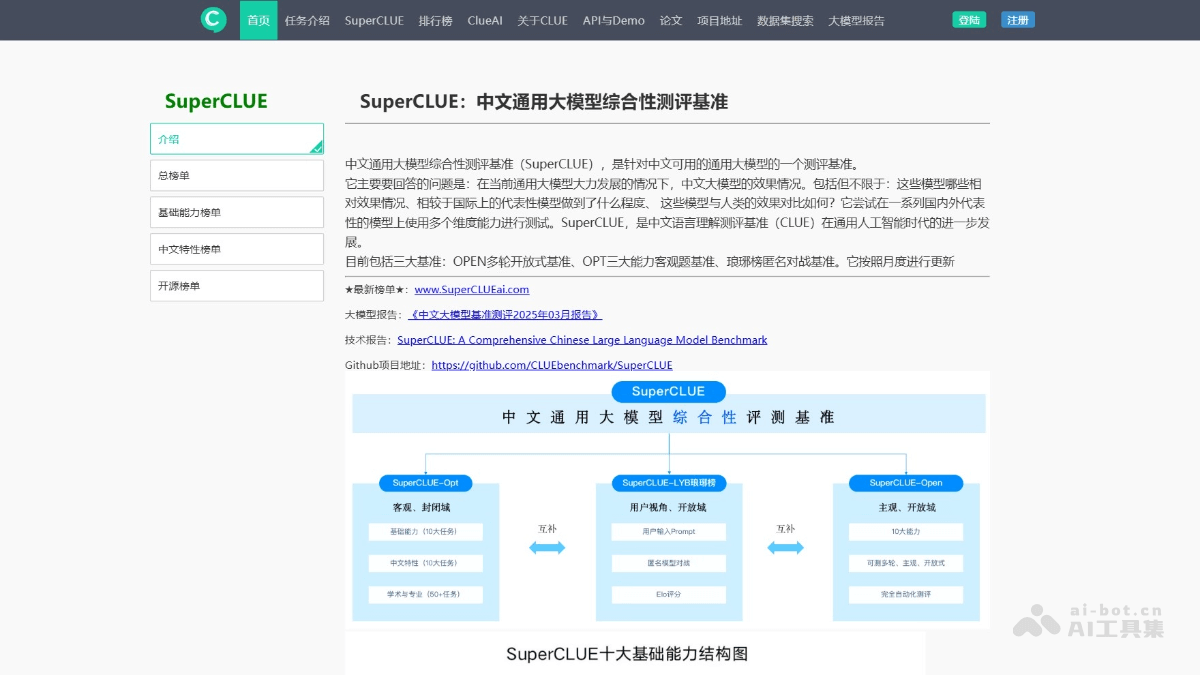The height and width of the screenshot is (675, 1200).
Task: Open the 排行榜 navigation item
Action: 435,20
